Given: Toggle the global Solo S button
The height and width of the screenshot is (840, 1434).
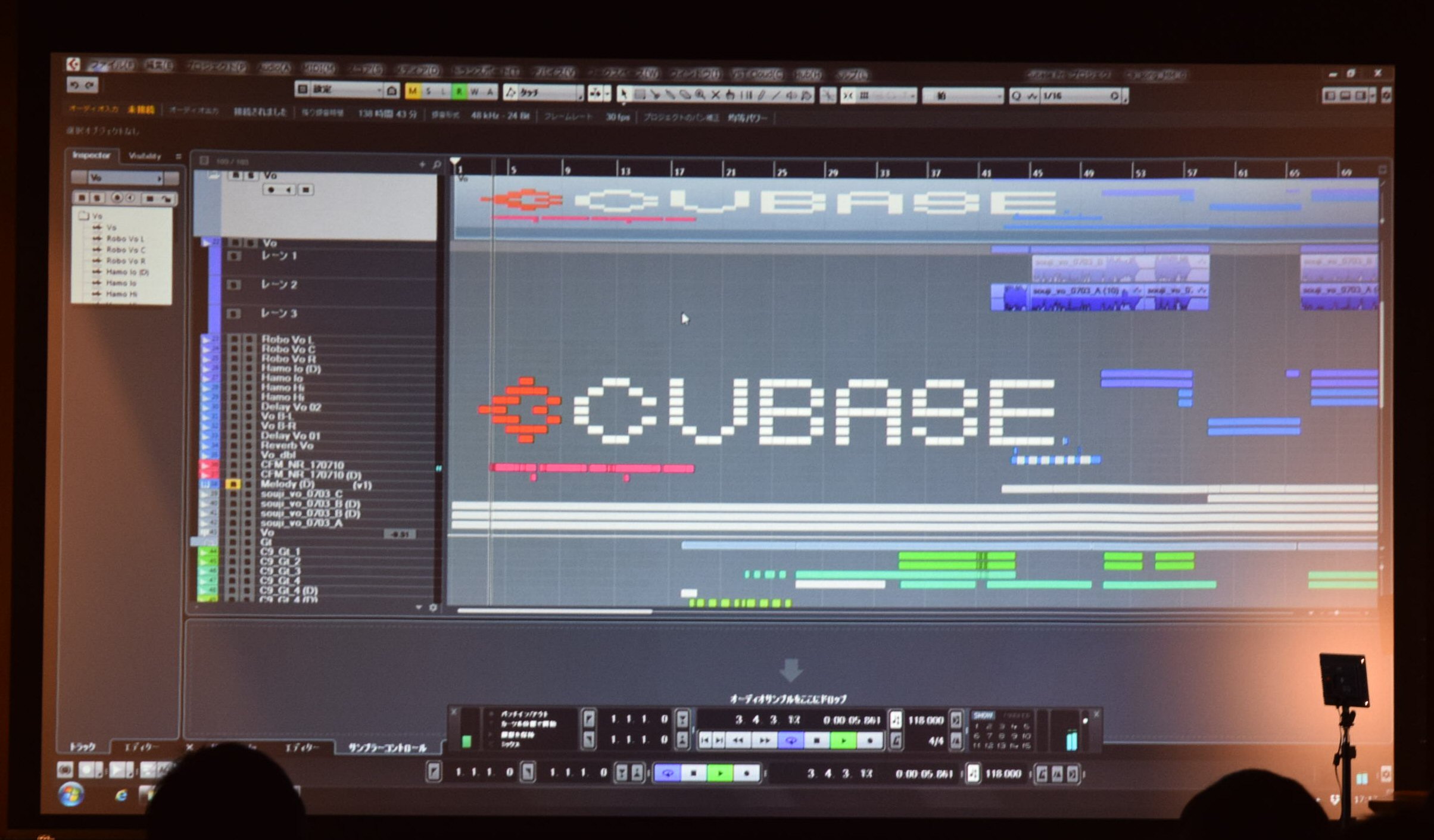Looking at the screenshot, I should (x=428, y=91).
